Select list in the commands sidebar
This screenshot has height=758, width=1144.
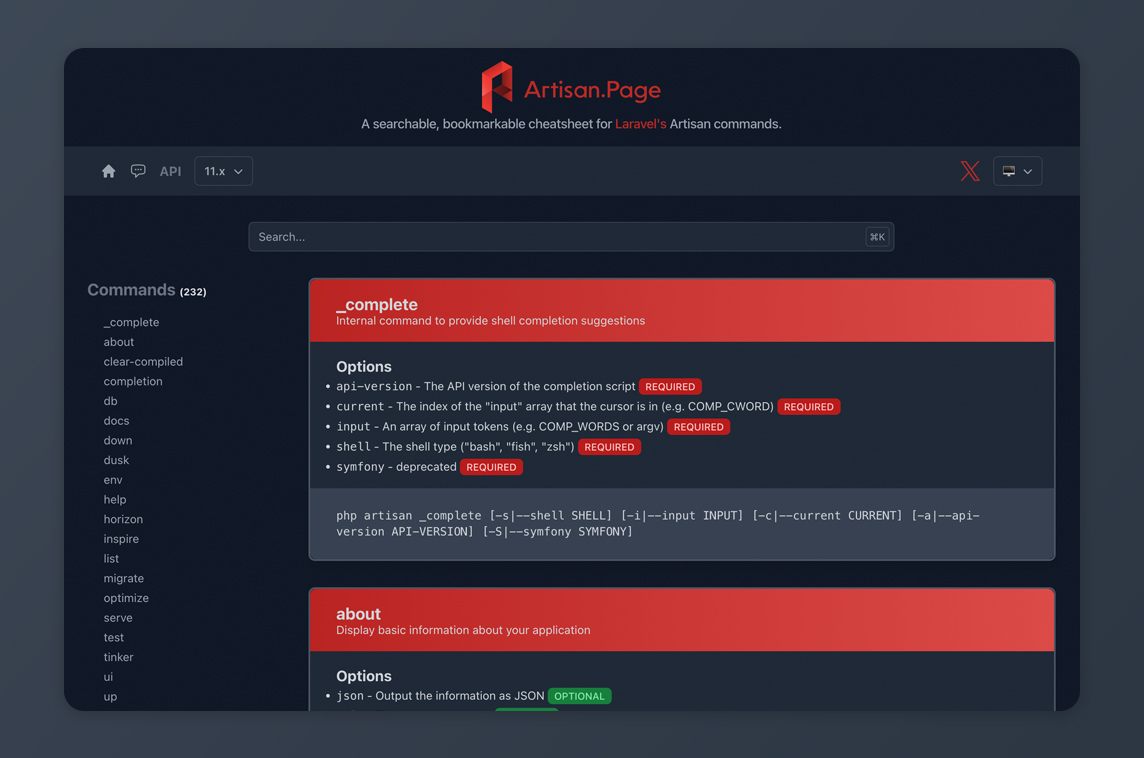pos(111,559)
